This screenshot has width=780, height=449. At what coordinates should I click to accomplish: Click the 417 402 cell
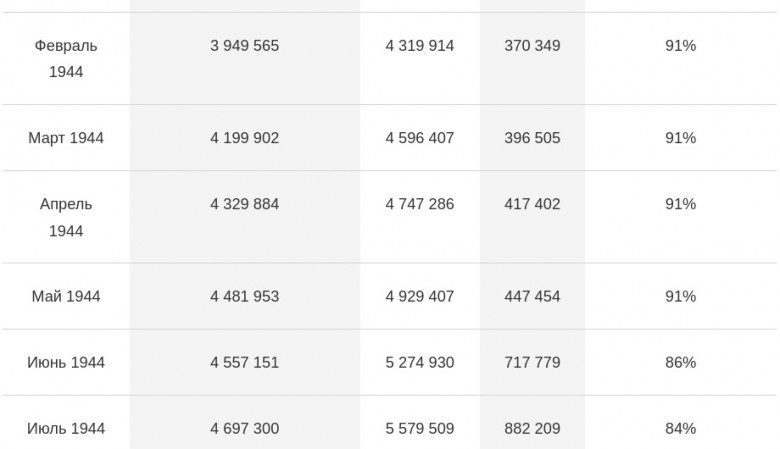[532, 204]
